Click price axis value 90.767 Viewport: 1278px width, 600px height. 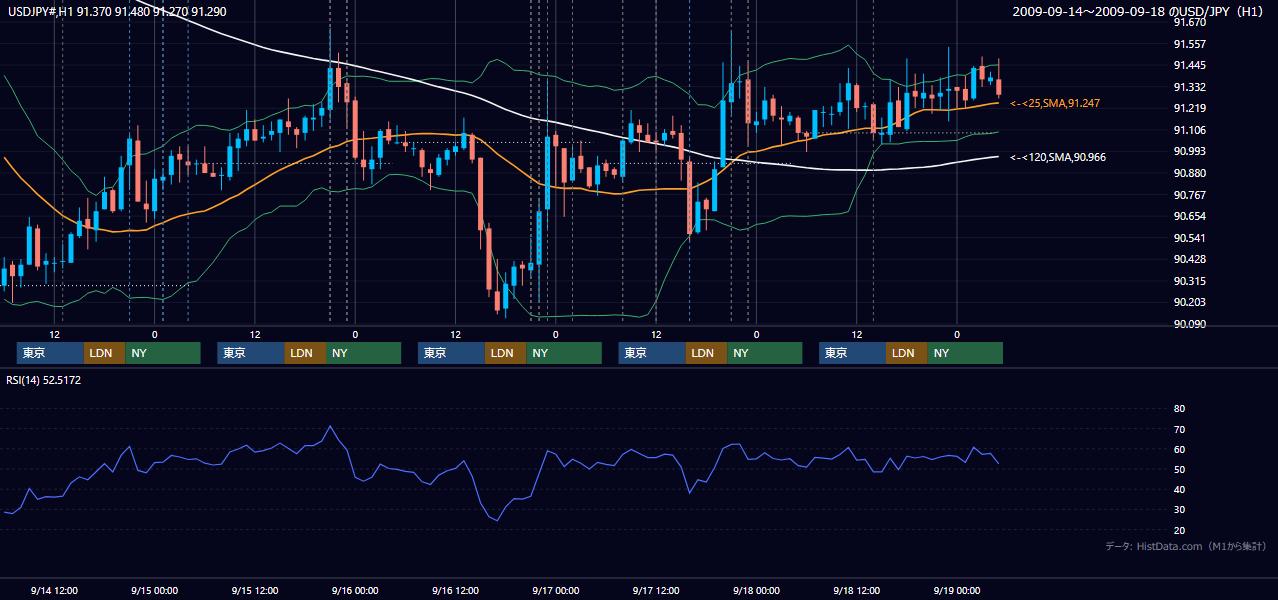(1188, 195)
